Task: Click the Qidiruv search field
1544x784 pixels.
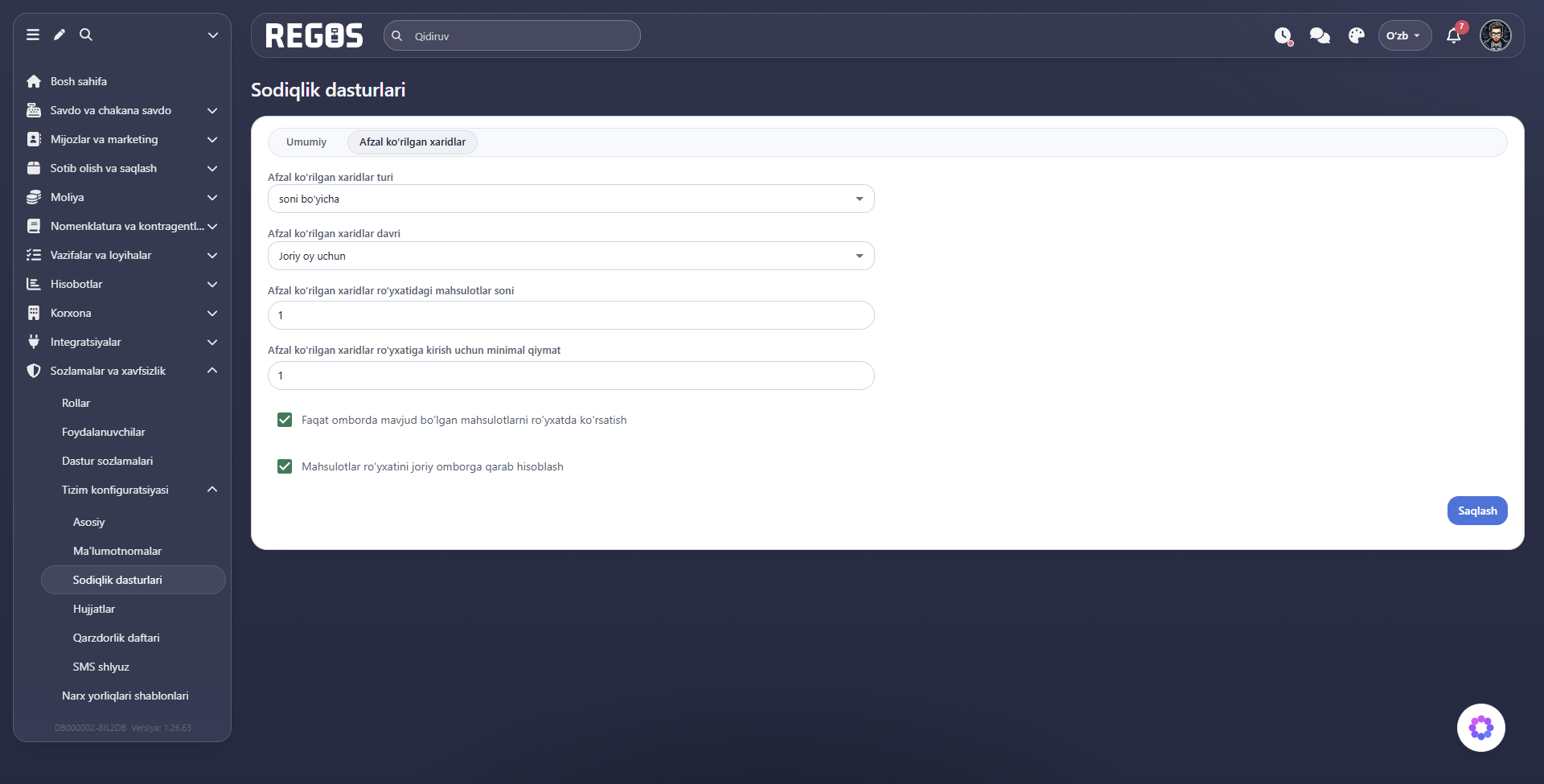Action: (x=512, y=35)
